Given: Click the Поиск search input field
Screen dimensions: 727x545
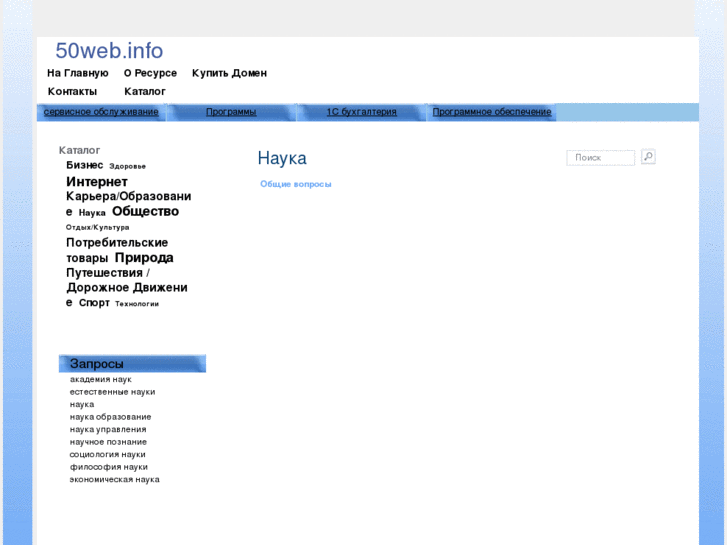Looking at the screenshot, I should point(600,158).
